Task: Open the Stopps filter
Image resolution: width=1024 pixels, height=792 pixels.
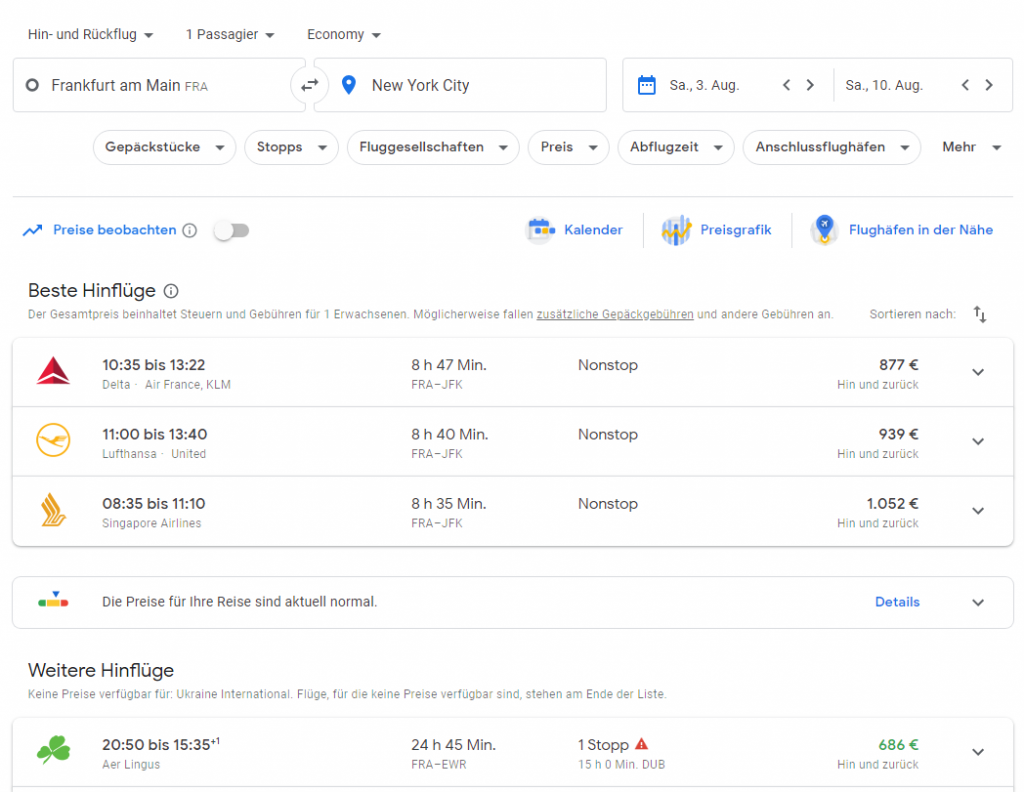Action: pos(290,147)
